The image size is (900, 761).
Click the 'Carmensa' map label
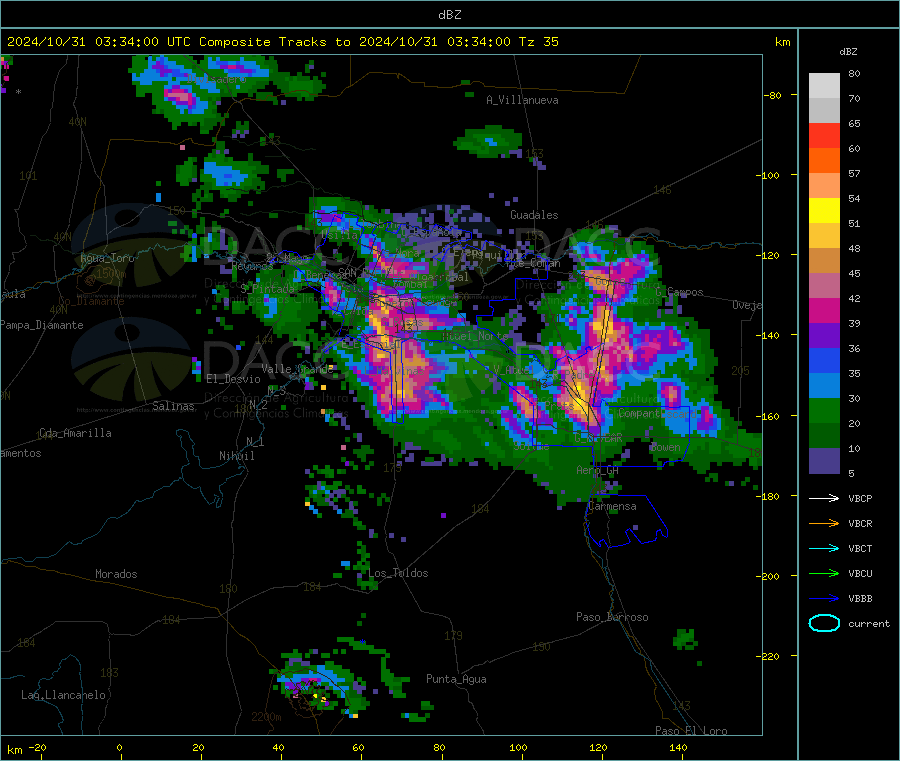[612, 507]
